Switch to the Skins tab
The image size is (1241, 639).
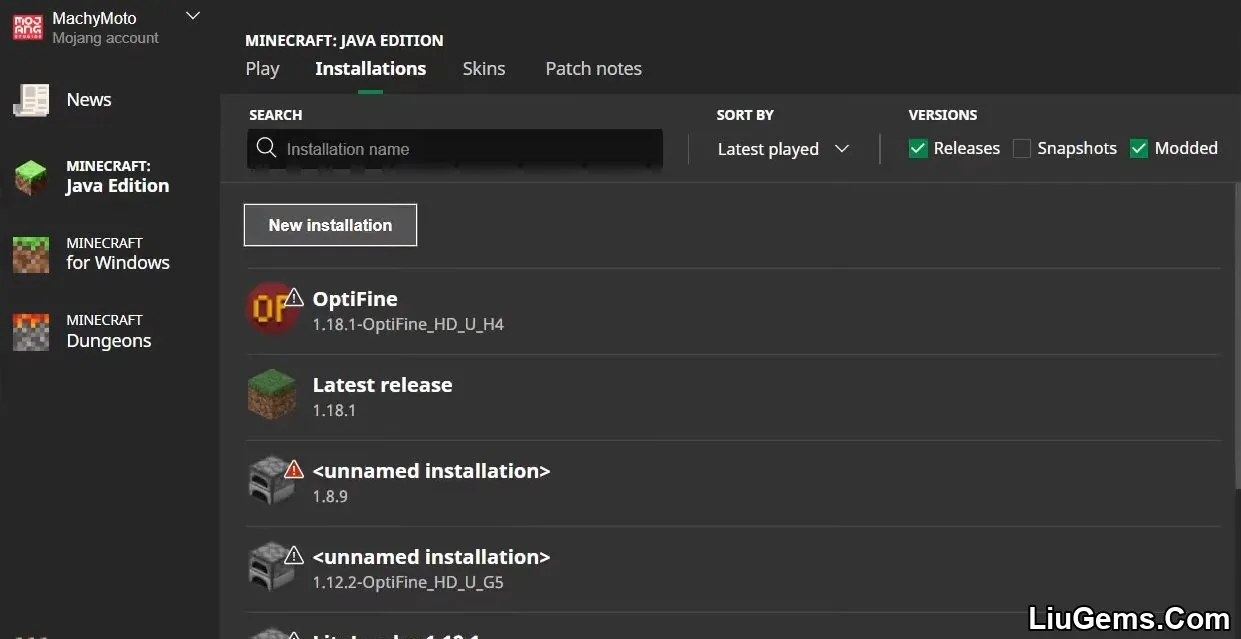click(x=484, y=69)
